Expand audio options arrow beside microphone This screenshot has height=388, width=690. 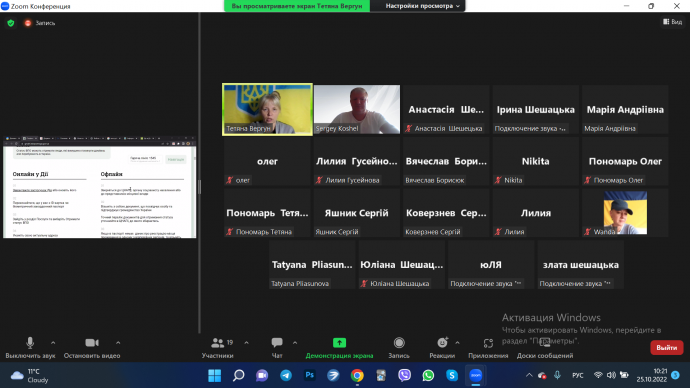[x=53, y=342]
